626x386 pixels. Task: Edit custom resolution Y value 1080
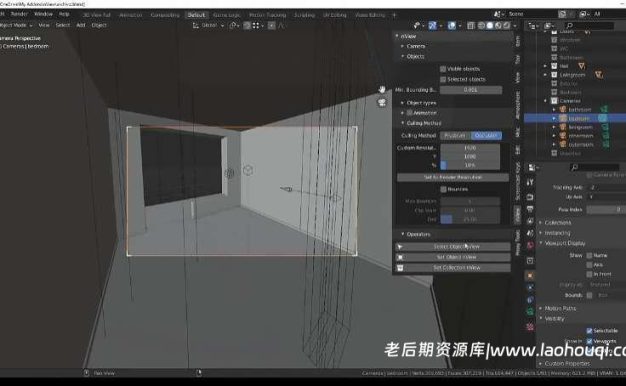[x=470, y=156]
